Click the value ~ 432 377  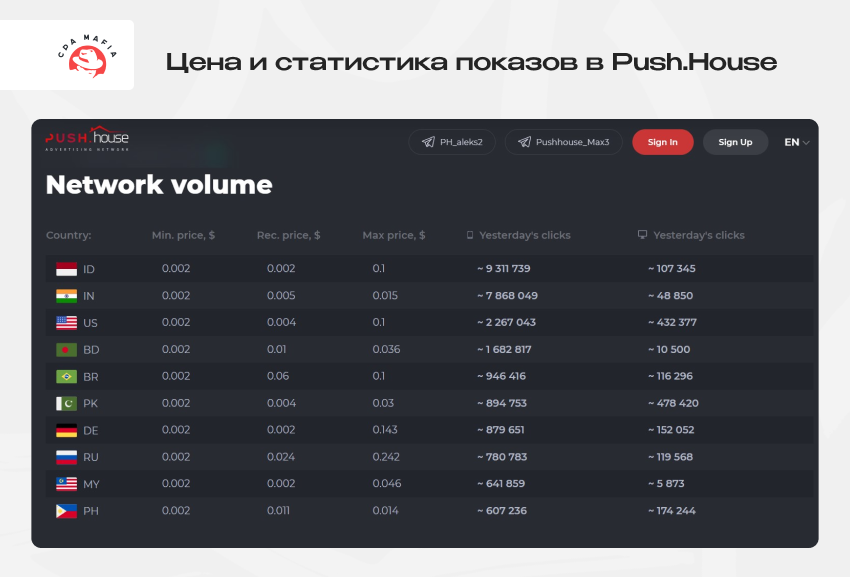point(672,322)
